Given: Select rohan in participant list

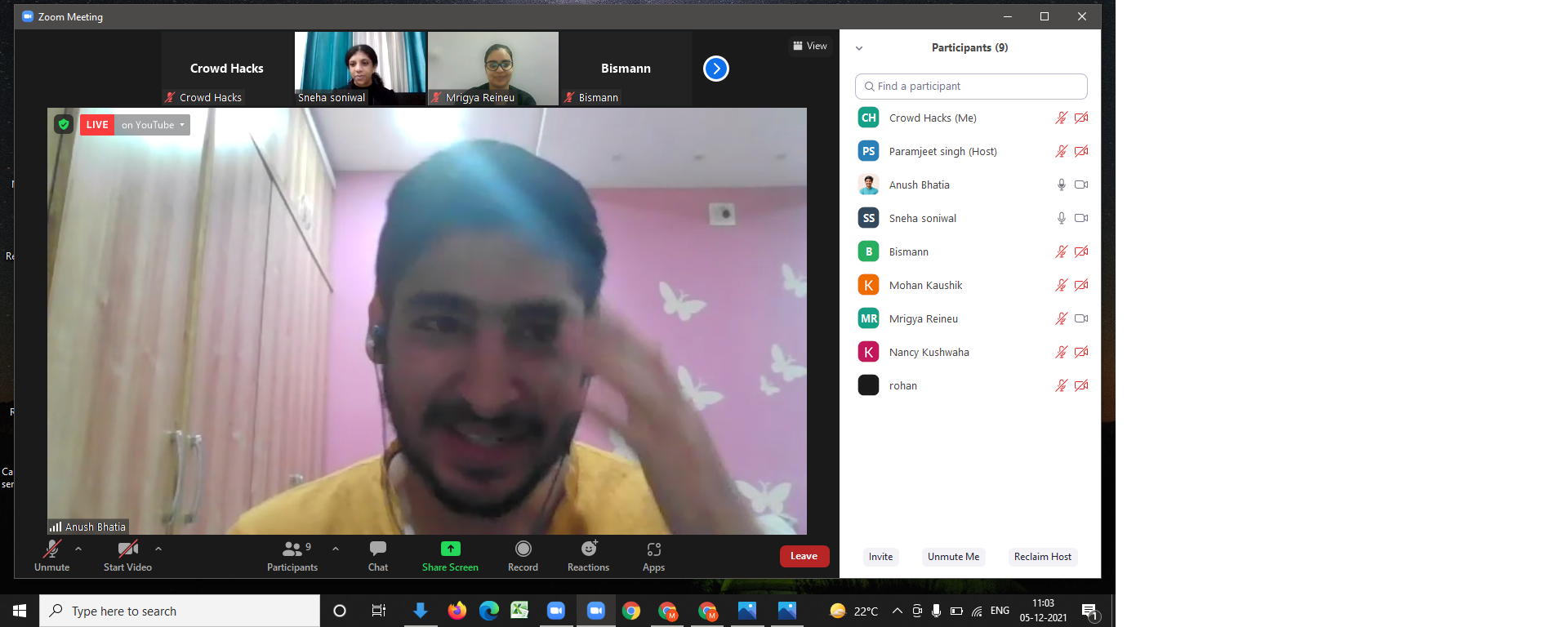Looking at the screenshot, I should coord(972,385).
